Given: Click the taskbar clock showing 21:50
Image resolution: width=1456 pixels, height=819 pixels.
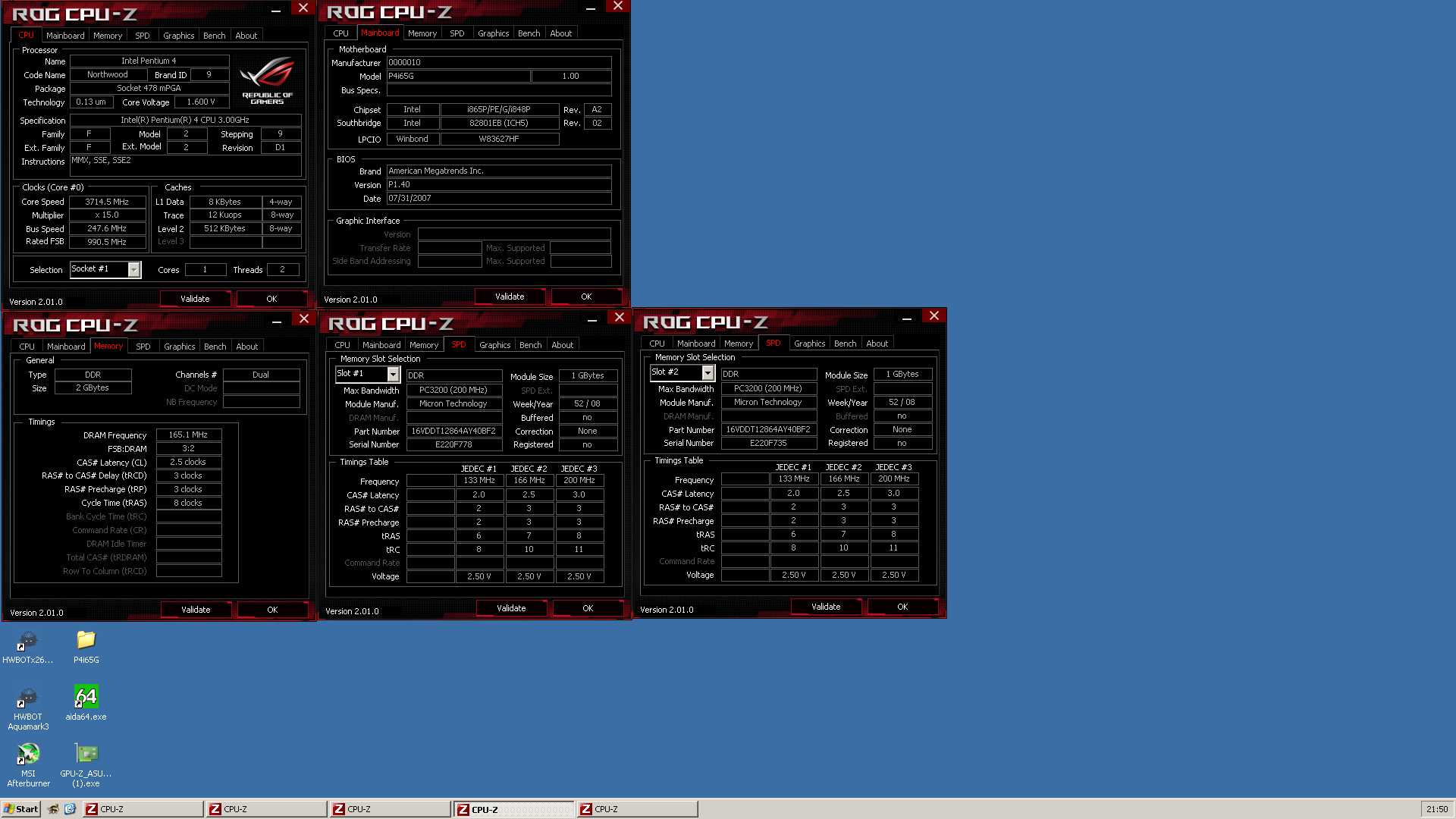Looking at the screenshot, I should [x=1436, y=809].
